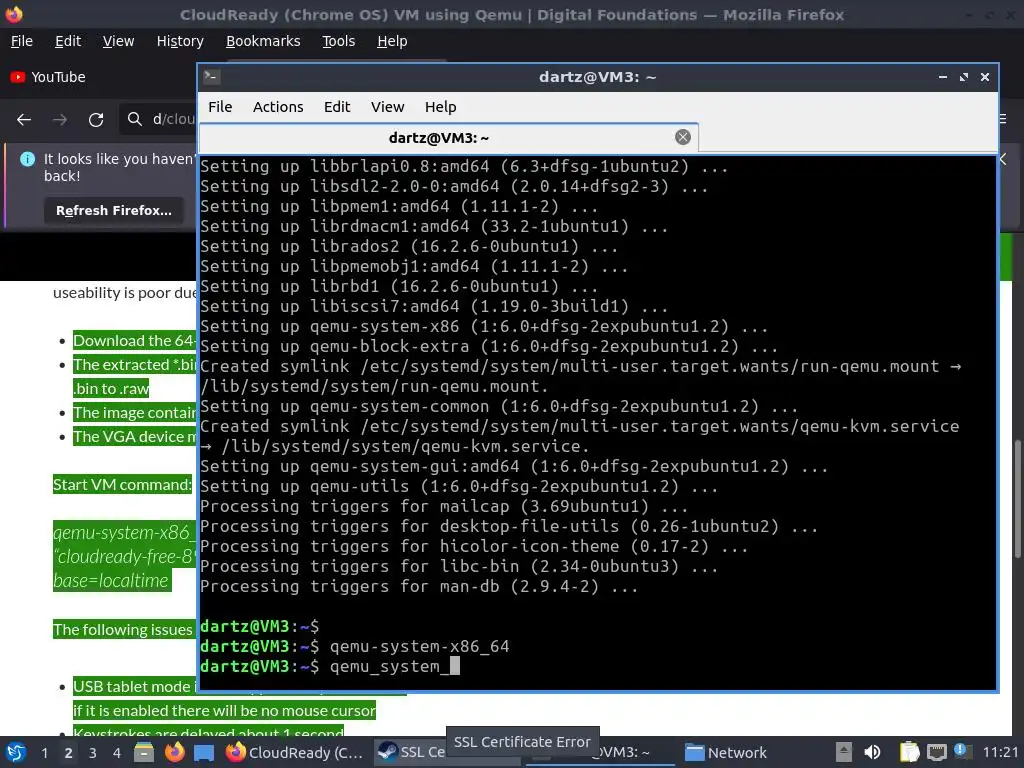The image size is (1024, 768).
Task: Click the Firefox page vertical scrollbar
Action: (x=1017, y=500)
